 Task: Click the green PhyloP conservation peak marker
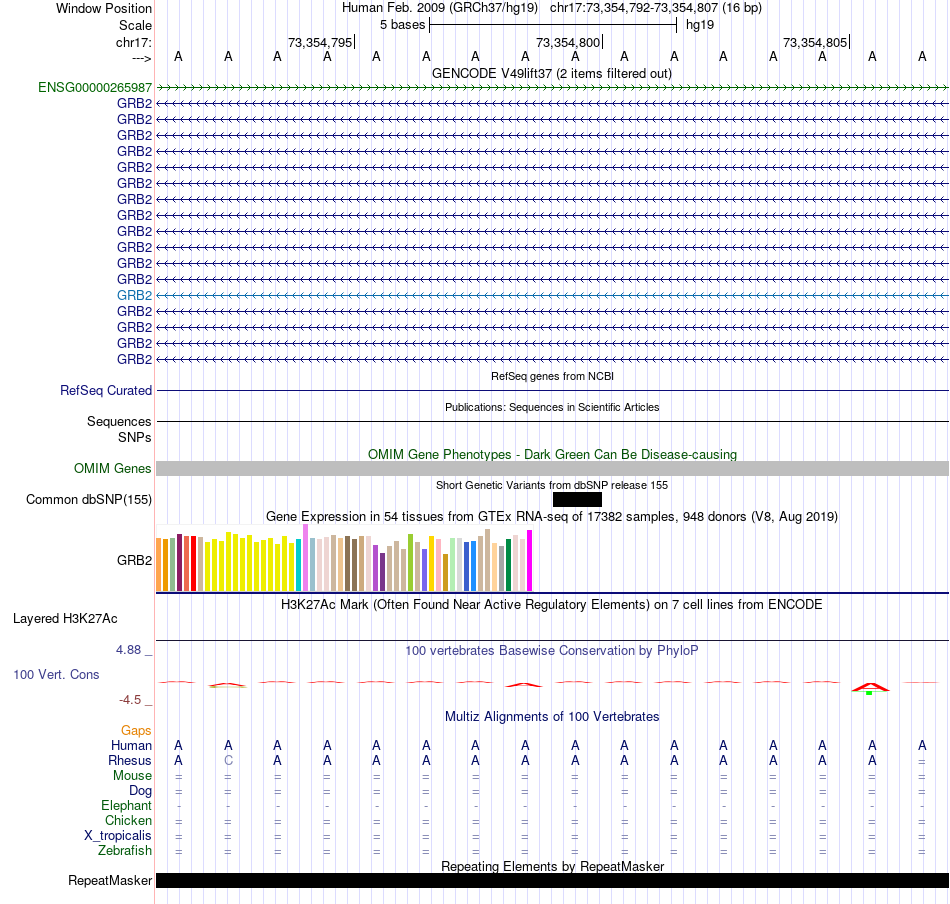click(x=869, y=693)
